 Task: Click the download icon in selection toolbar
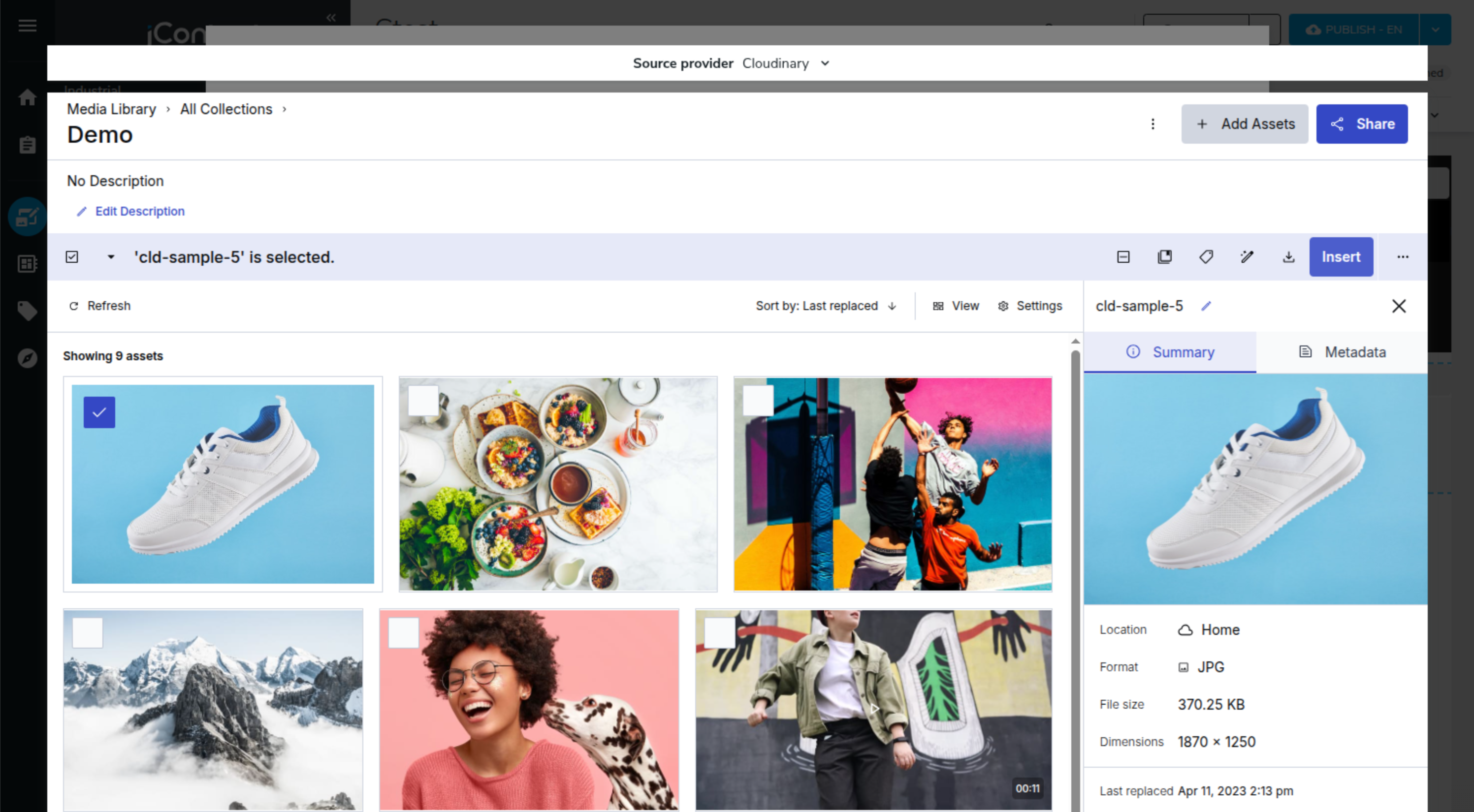coord(1288,257)
